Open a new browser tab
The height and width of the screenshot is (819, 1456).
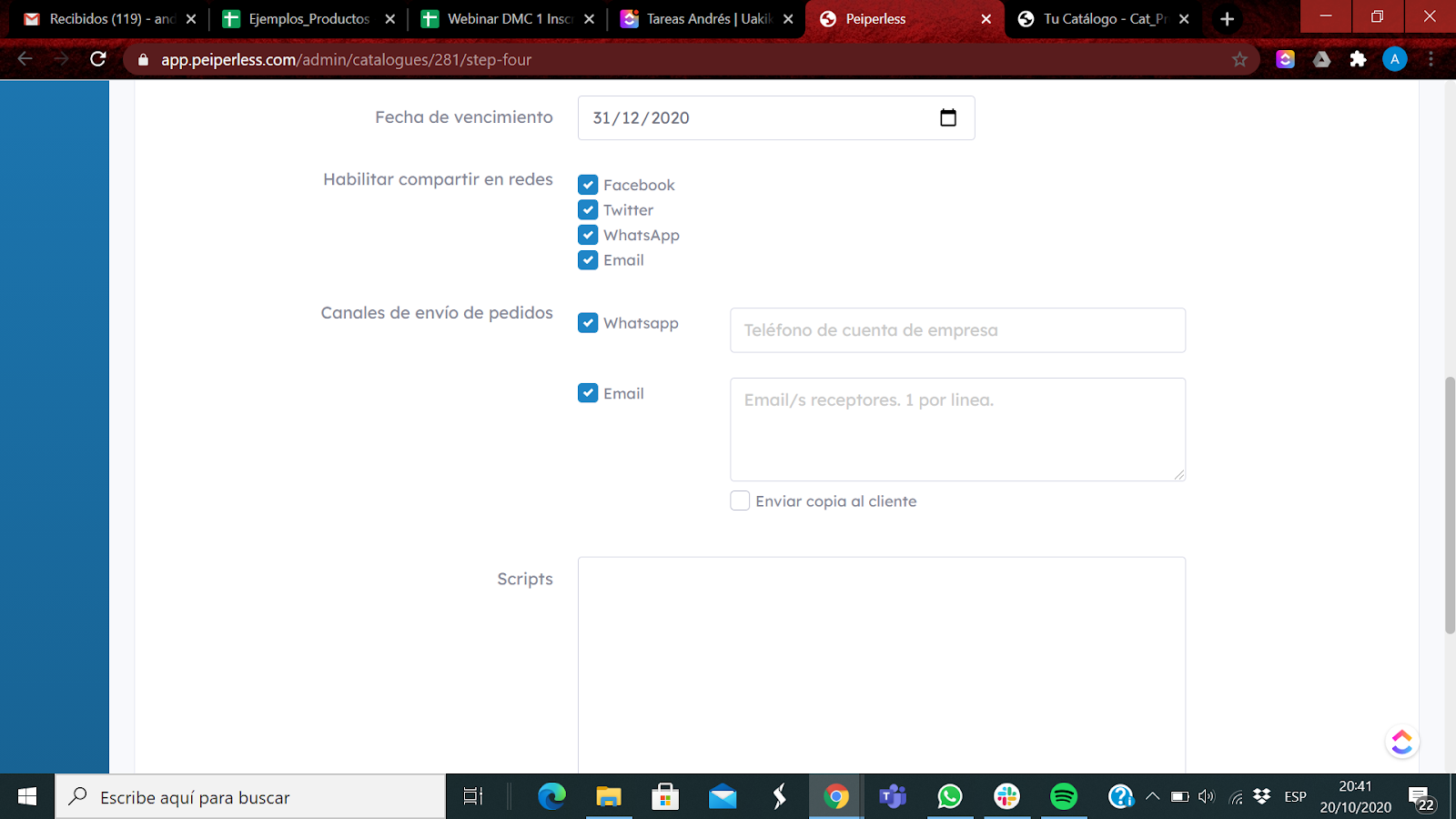tap(1227, 19)
